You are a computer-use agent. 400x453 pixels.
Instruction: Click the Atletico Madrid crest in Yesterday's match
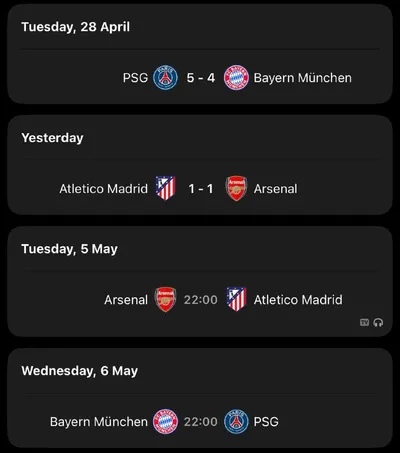pos(165,189)
